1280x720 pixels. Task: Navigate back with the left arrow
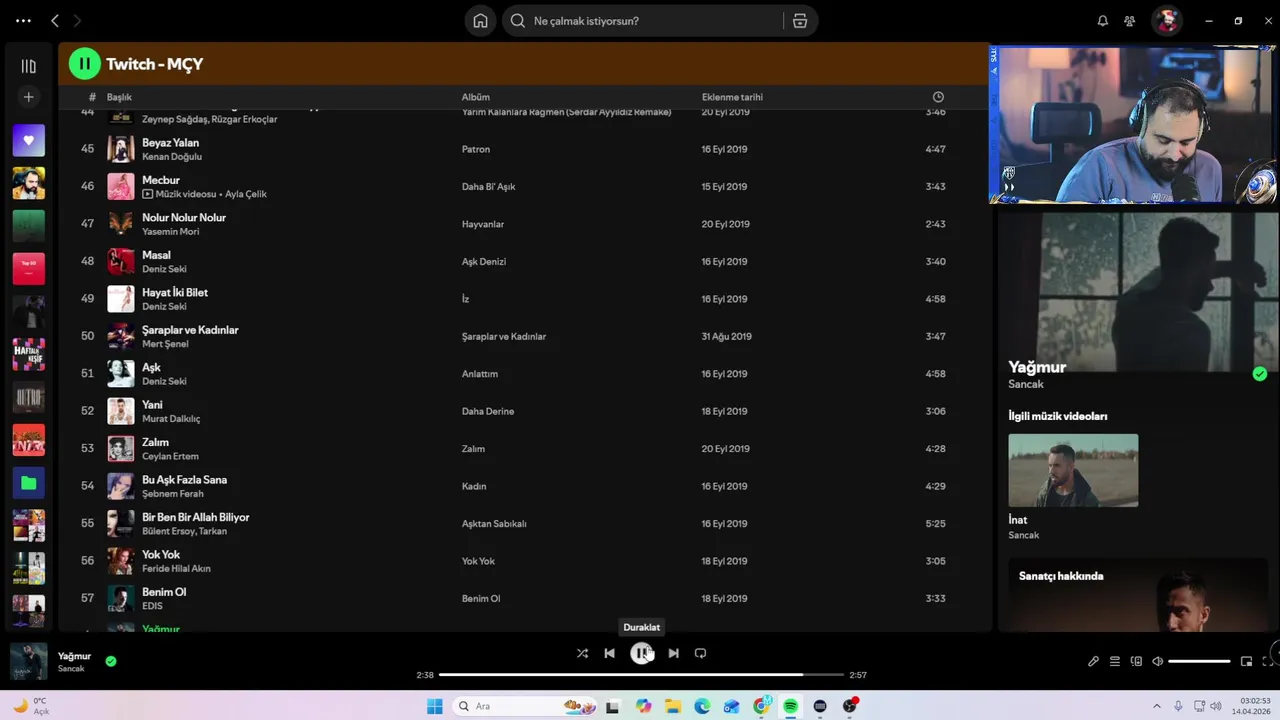click(55, 21)
